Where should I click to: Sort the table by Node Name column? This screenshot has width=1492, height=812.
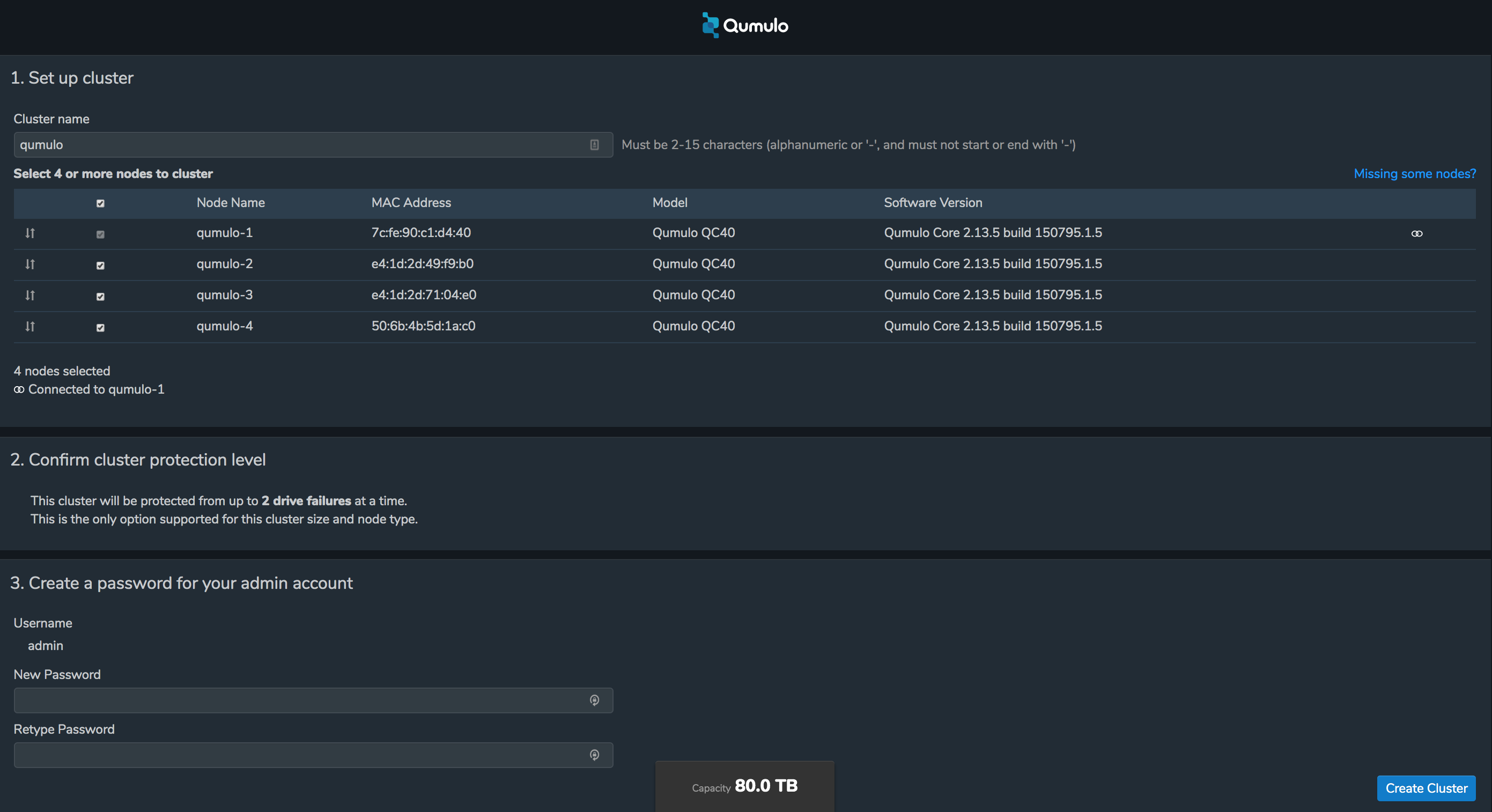230,203
